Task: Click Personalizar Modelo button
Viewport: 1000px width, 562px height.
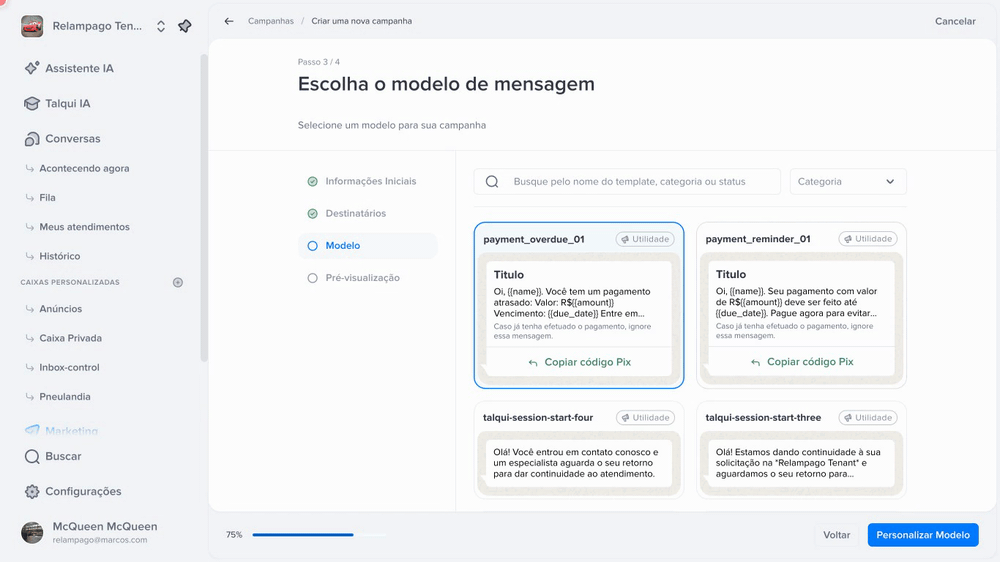Action: point(923,535)
